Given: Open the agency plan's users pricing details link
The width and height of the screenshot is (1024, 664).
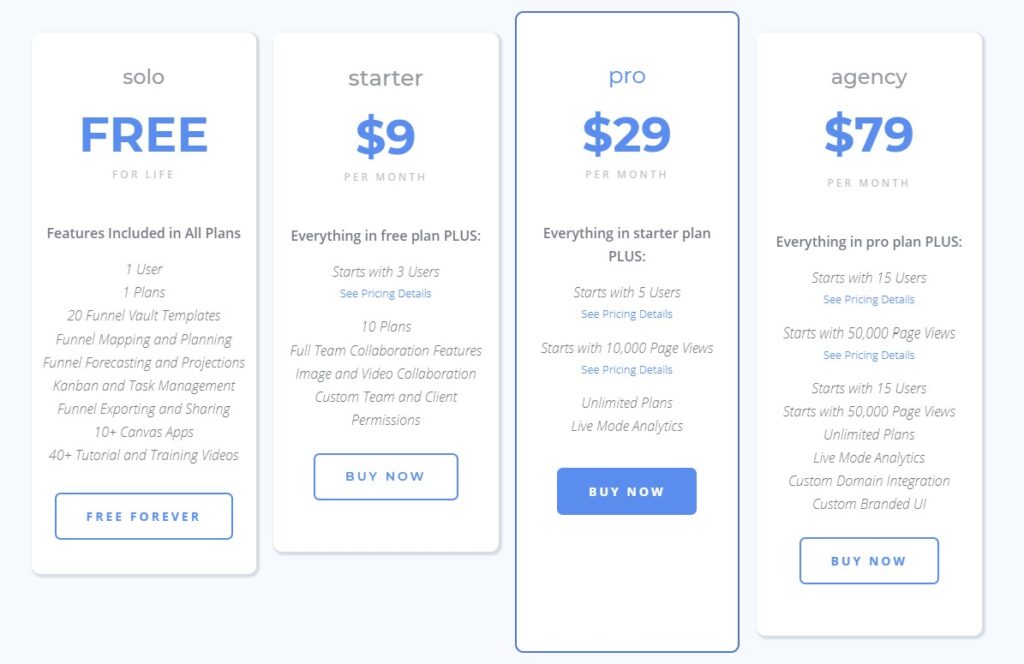Looking at the screenshot, I should tap(868, 300).
